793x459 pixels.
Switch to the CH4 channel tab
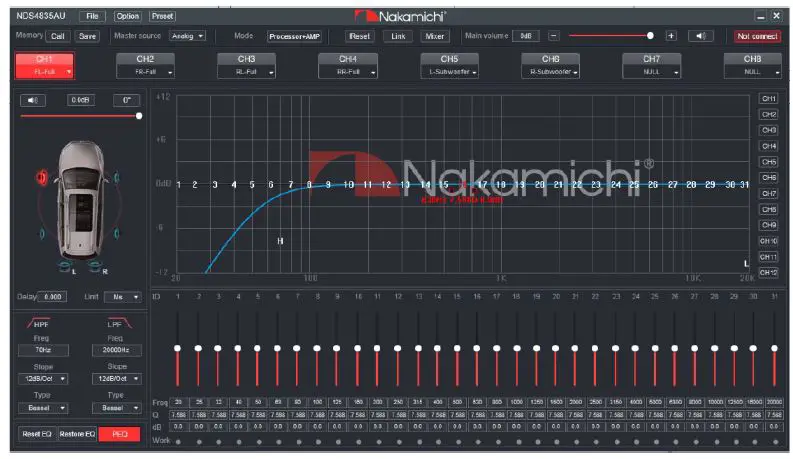348,59
